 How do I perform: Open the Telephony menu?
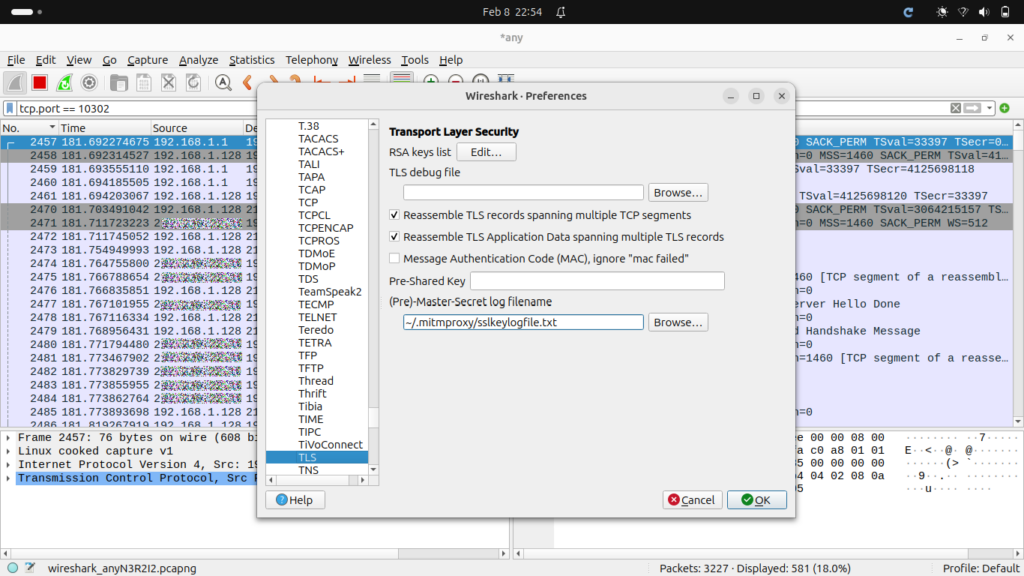(x=312, y=60)
